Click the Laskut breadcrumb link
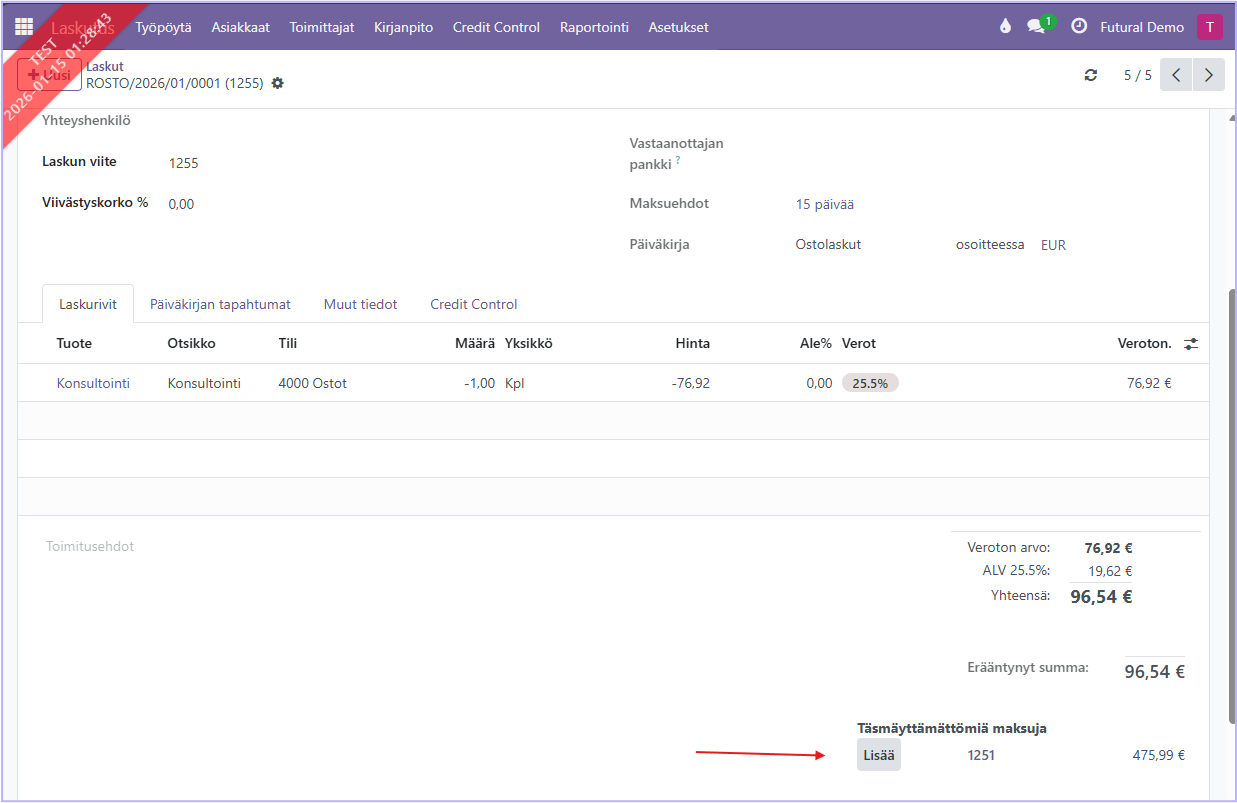Image resolution: width=1237 pixels, height=803 pixels. 105,66
